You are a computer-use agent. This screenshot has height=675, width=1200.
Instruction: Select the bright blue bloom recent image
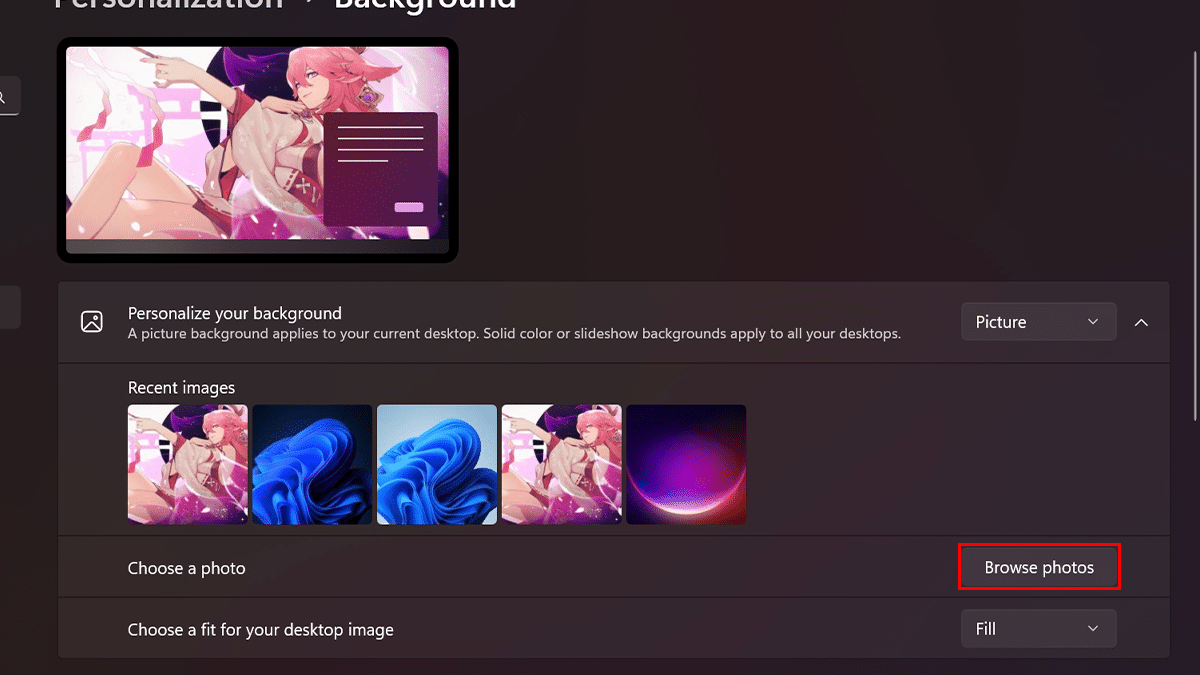(x=437, y=464)
